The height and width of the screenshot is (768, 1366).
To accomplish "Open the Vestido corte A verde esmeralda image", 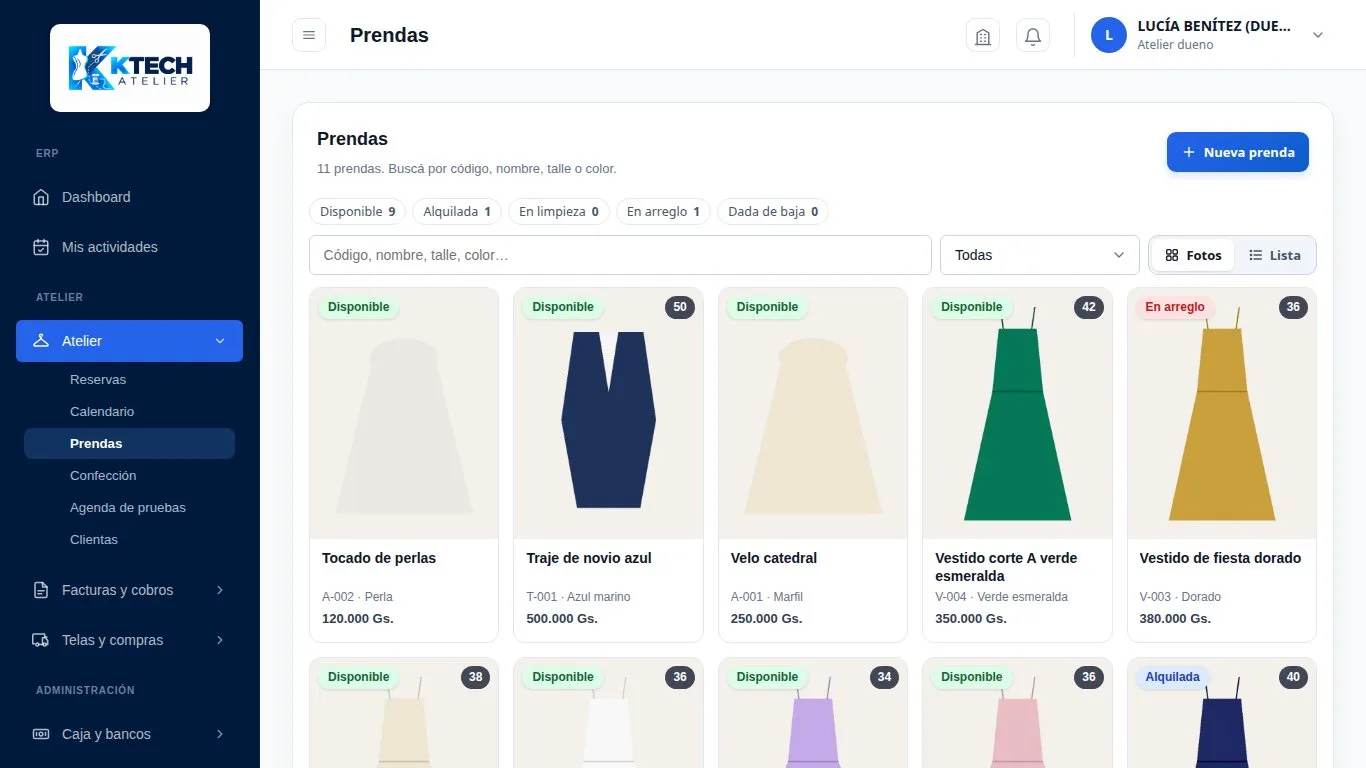I will 1017,414.
